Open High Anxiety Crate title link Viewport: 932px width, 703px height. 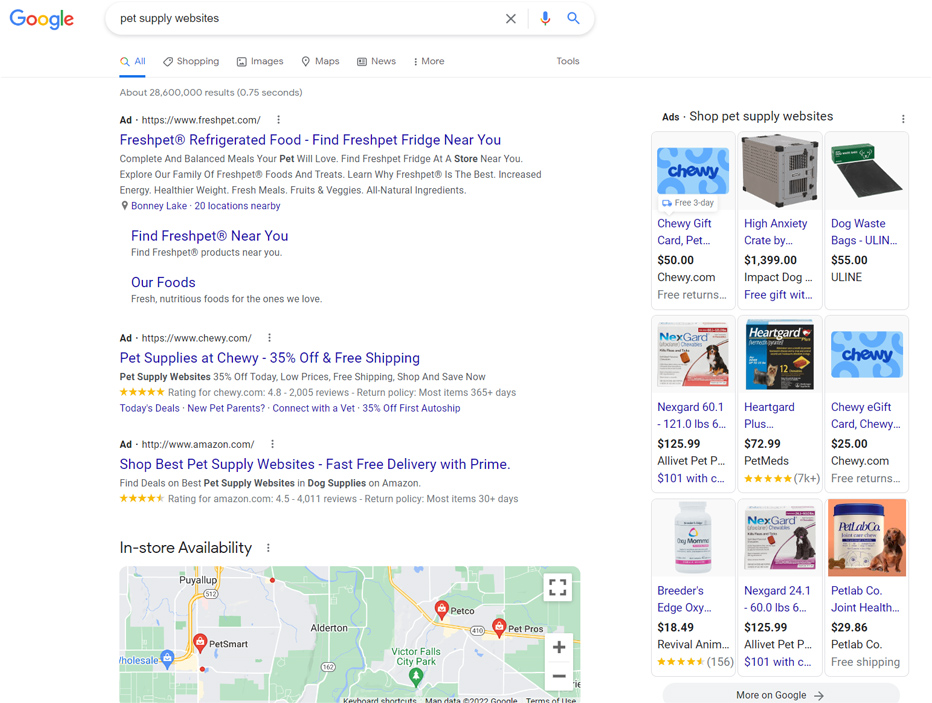[x=776, y=232]
